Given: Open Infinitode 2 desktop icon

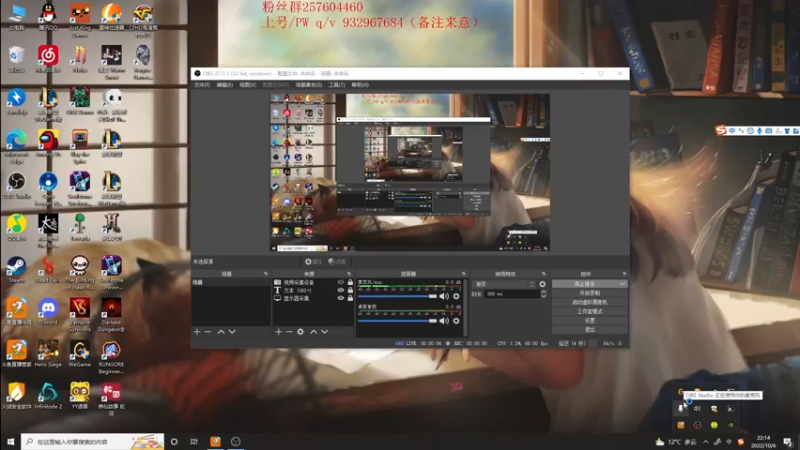Looking at the screenshot, I should click(x=48, y=396).
